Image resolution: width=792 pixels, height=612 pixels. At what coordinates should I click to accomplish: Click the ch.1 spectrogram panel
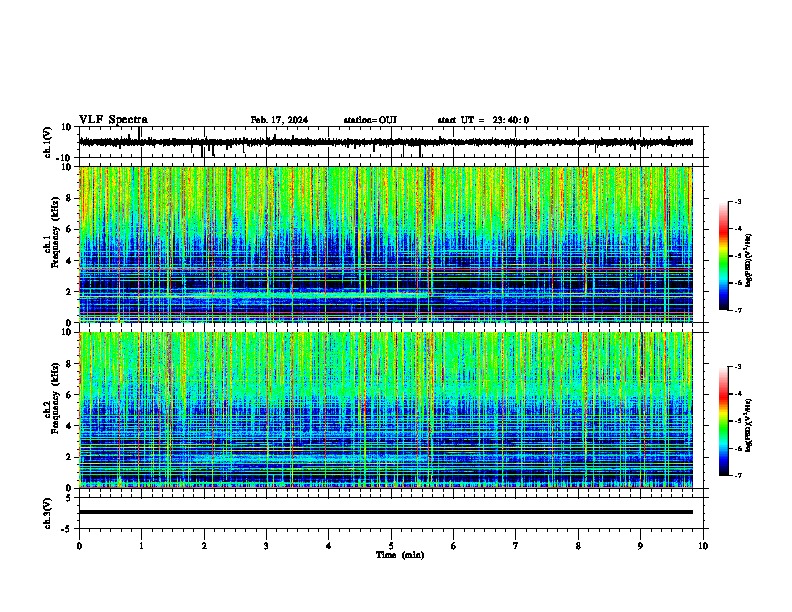tap(385, 244)
